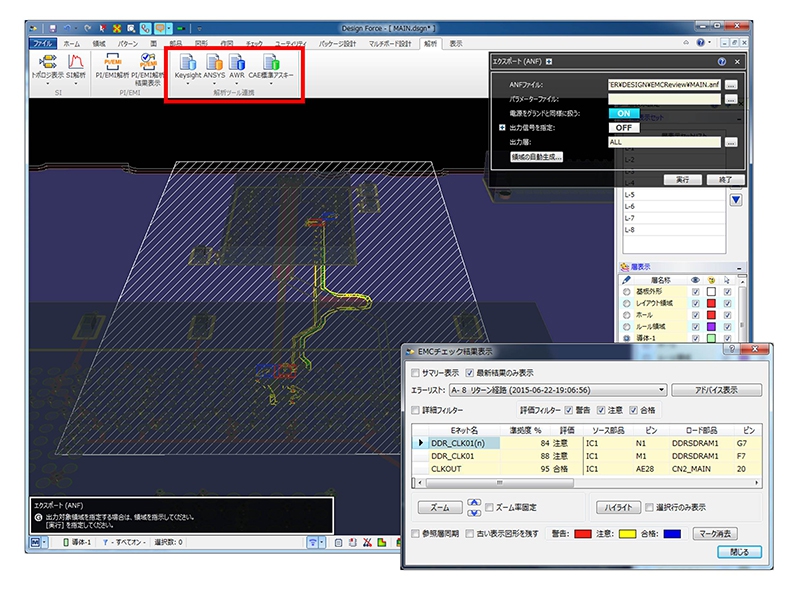
Task: Open the Keysight export tool
Action: pos(188,66)
